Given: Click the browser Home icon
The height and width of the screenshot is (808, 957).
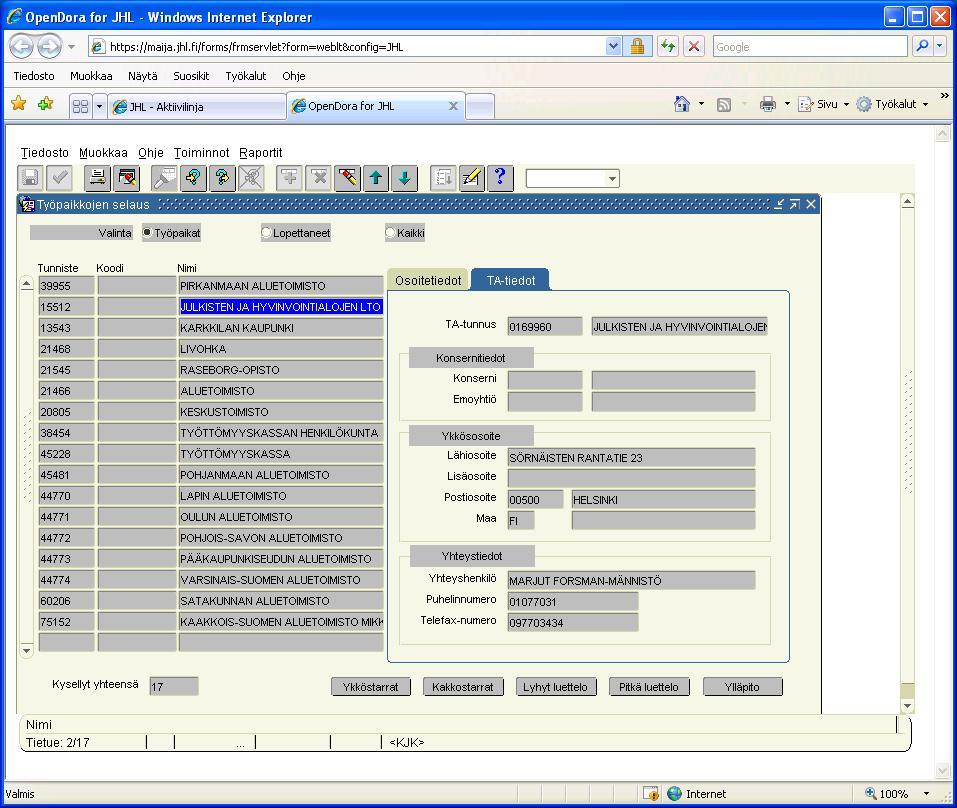Looking at the screenshot, I should coord(682,104).
